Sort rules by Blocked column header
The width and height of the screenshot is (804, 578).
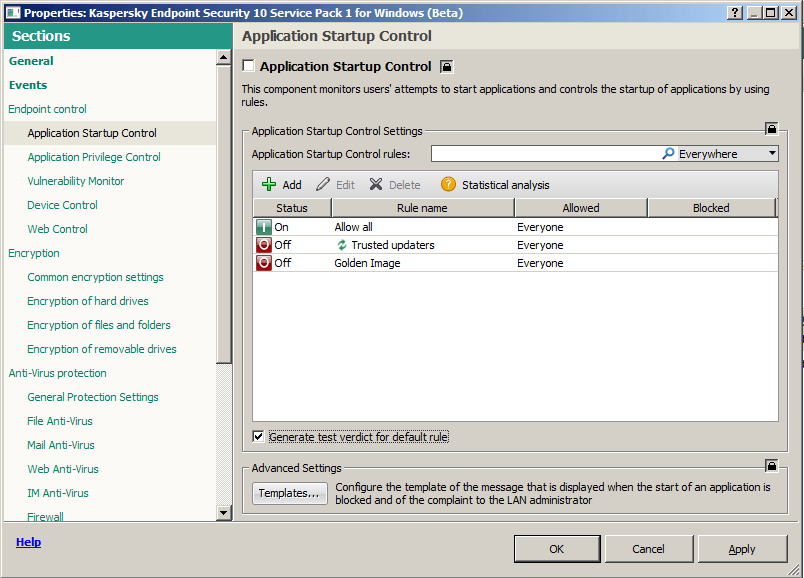(711, 208)
